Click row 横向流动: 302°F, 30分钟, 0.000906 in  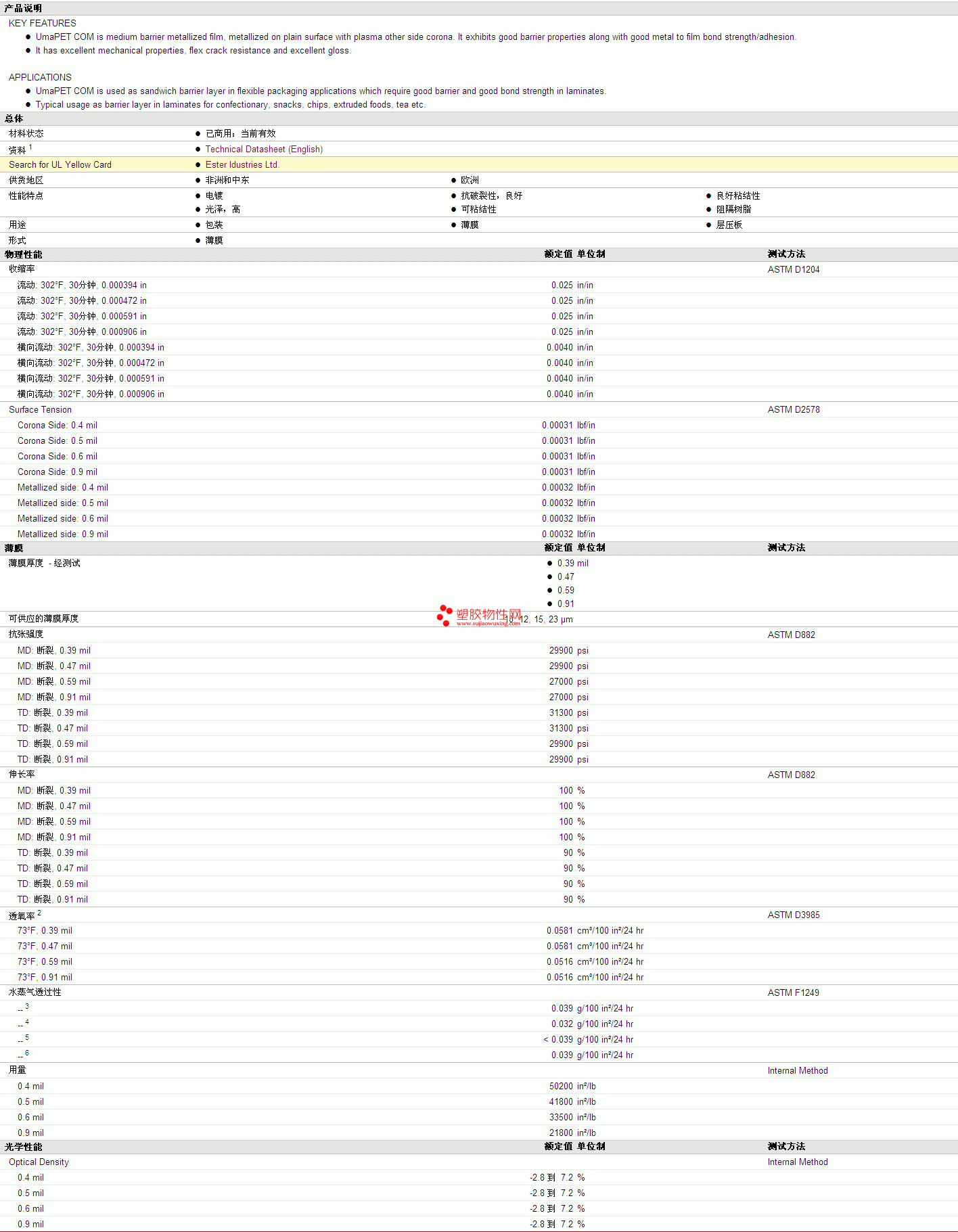point(479,394)
